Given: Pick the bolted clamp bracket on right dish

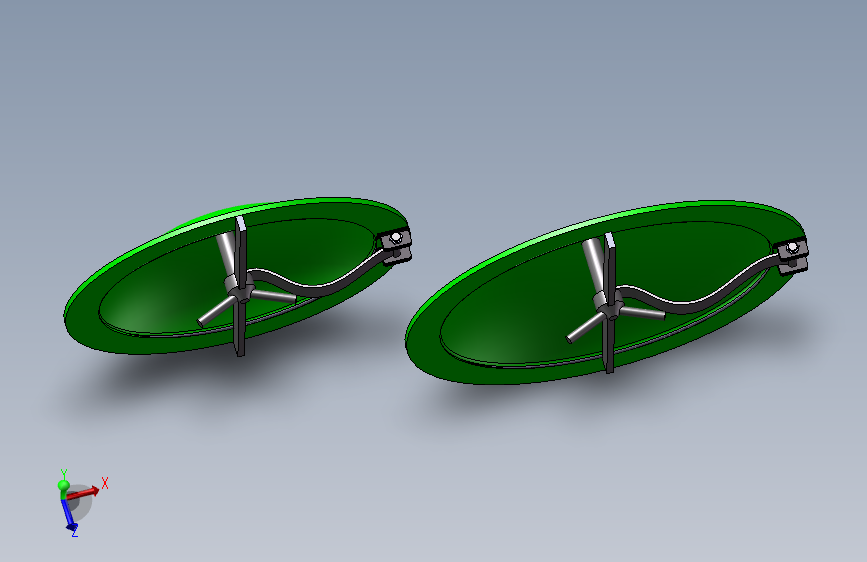Looking at the screenshot, I should 792,254.
